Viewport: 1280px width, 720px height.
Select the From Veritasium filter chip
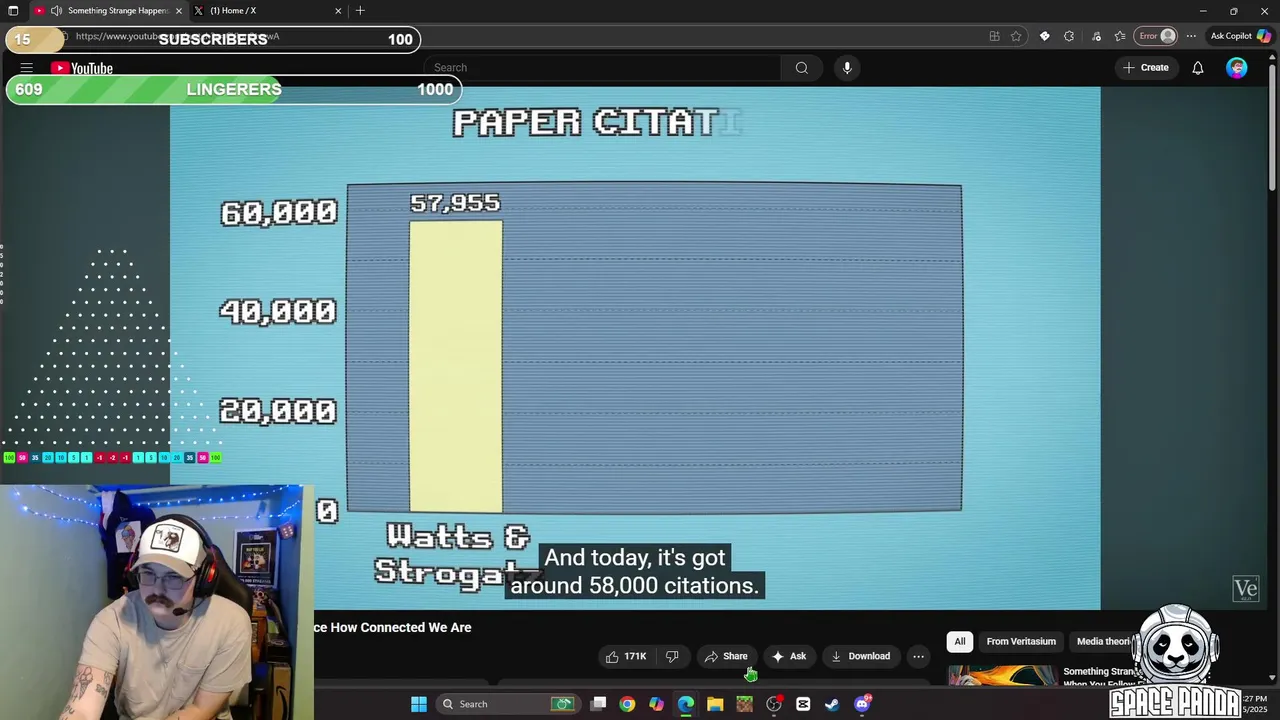click(1021, 641)
